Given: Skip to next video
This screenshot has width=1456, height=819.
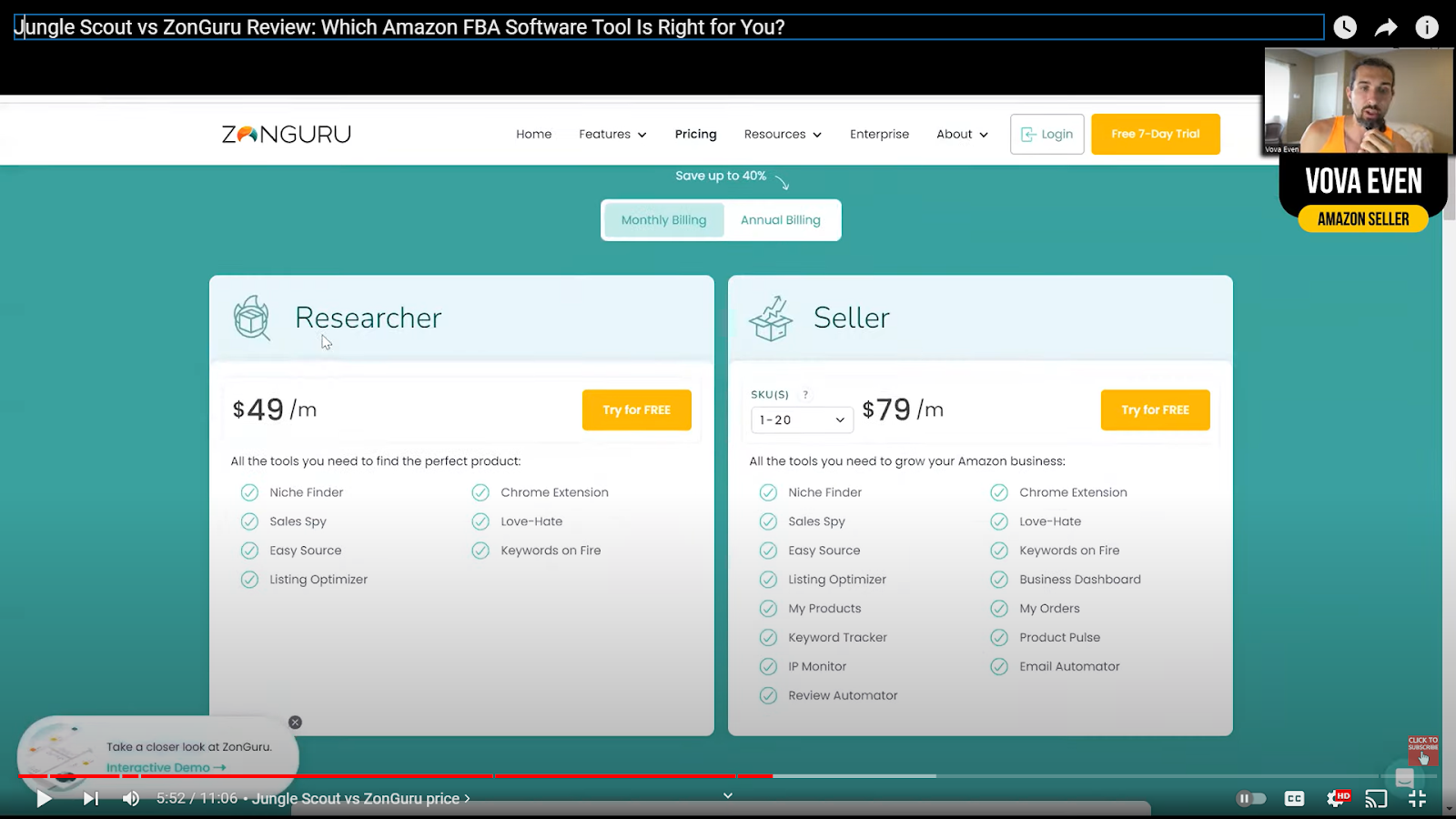Looking at the screenshot, I should [x=90, y=799].
